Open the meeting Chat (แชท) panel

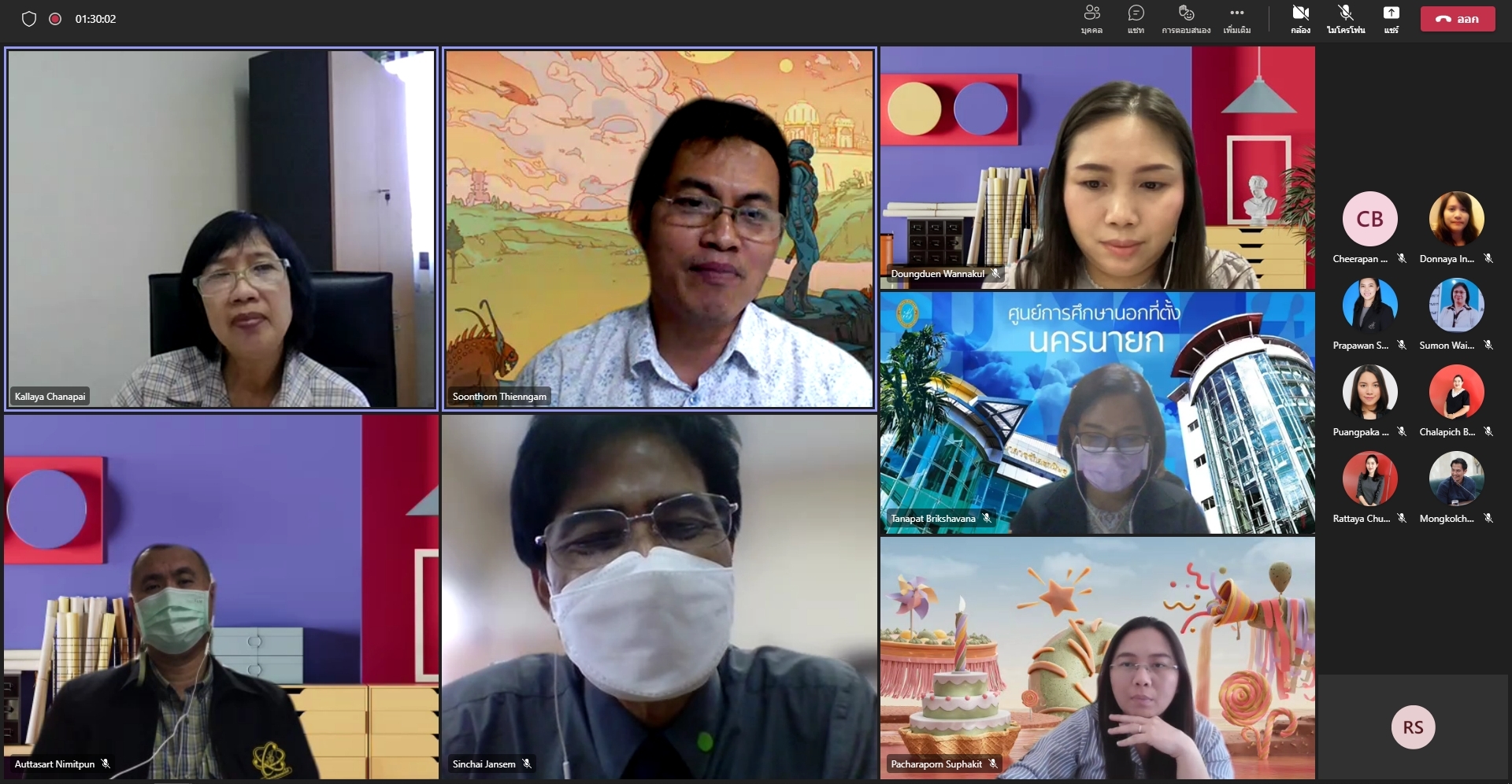1136,19
